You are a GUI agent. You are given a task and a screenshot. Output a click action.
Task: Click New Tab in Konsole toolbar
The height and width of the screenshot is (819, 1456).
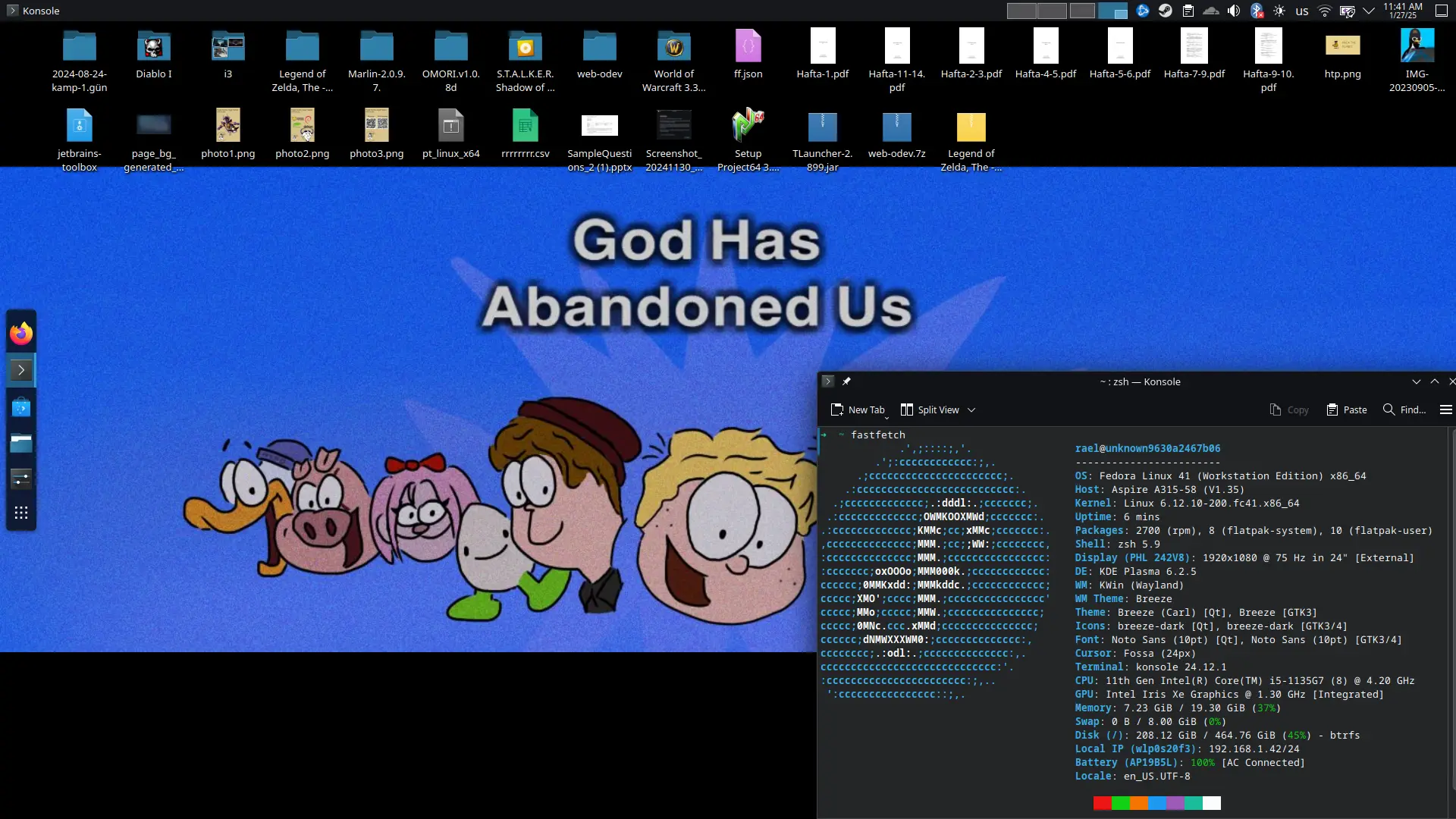858,409
